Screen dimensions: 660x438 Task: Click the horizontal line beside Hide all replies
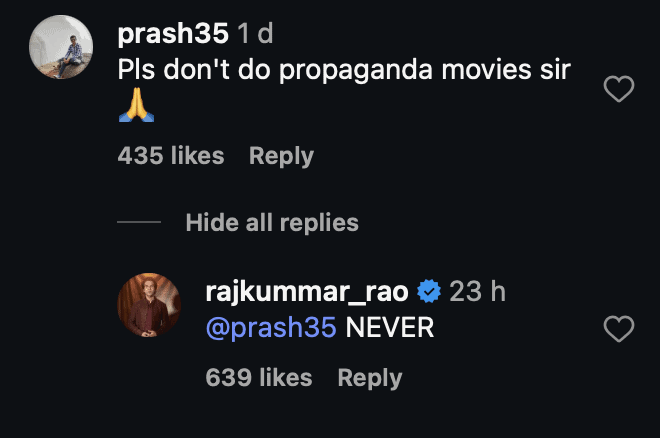[139, 222]
